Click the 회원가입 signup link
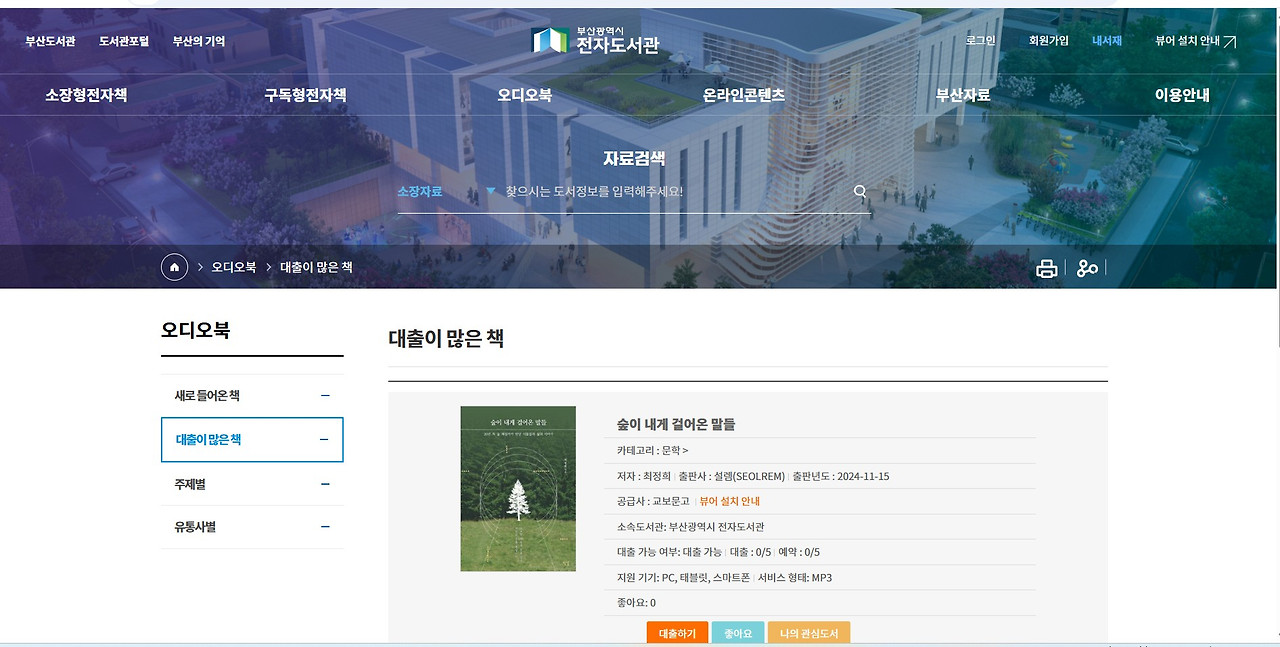The width and height of the screenshot is (1280, 647). (x=1048, y=40)
